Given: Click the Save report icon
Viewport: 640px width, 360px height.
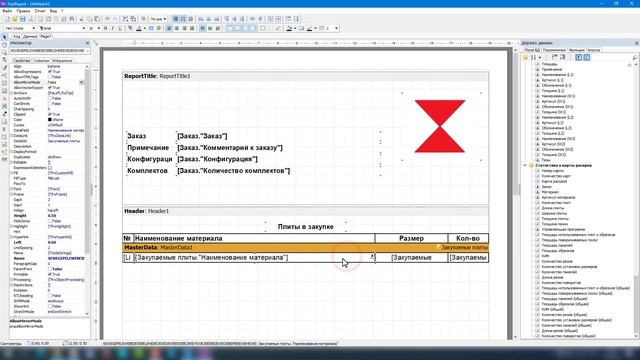Looking at the screenshot, I should [22, 19].
